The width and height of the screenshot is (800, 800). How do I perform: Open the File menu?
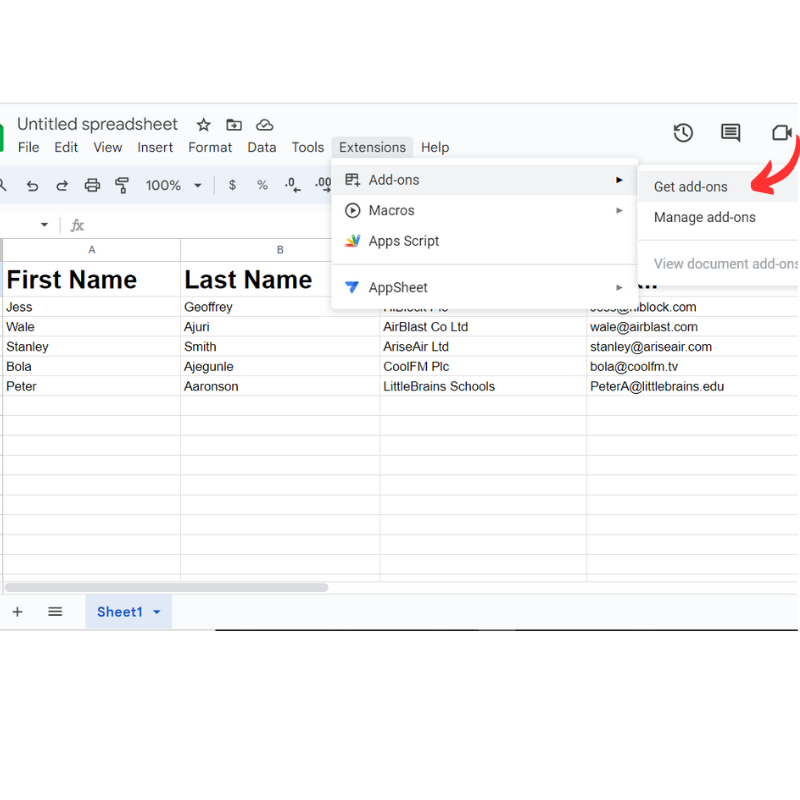29,147
